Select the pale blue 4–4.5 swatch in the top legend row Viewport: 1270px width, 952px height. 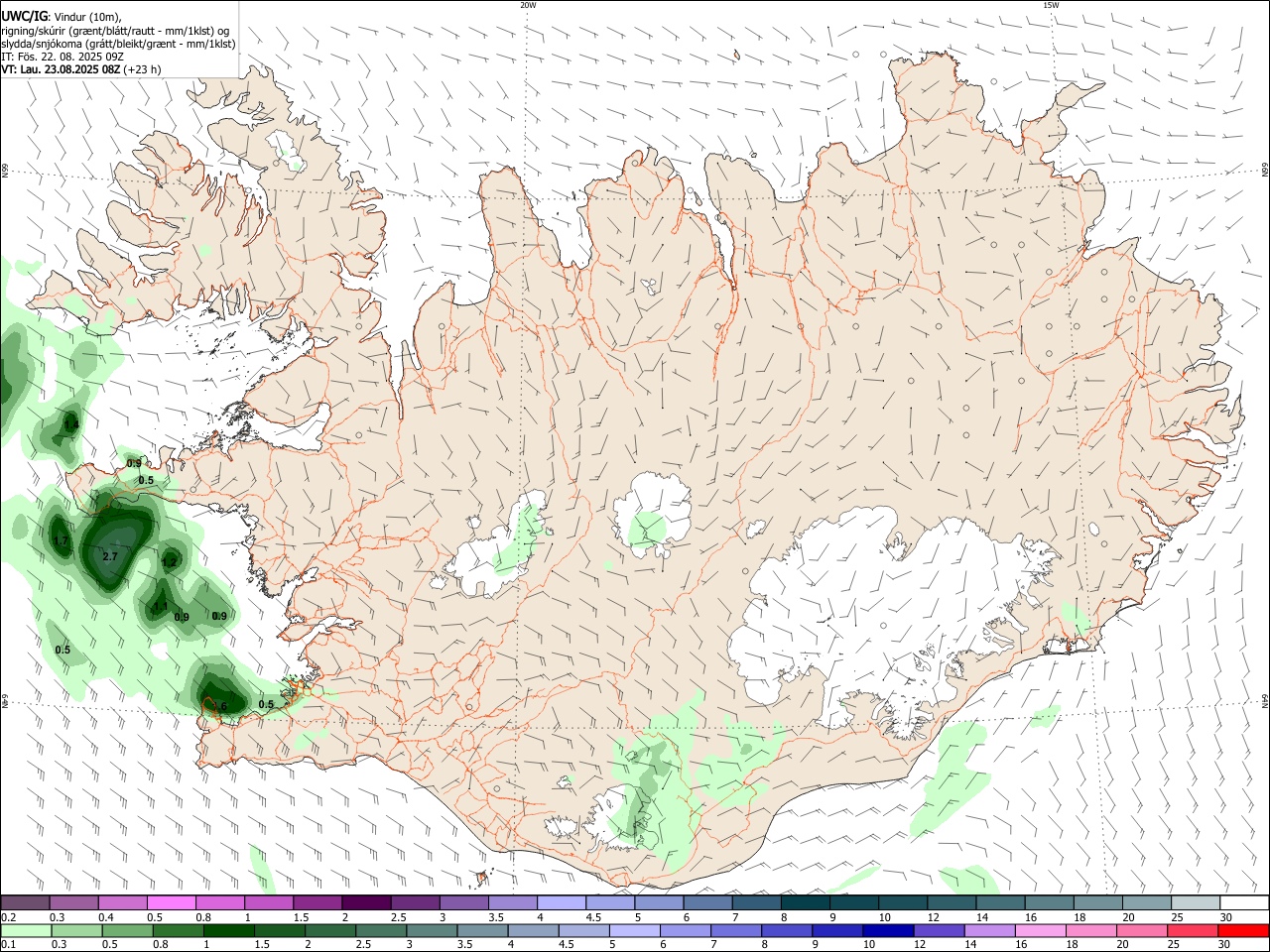pyautogui.click(x=561, y=903)
